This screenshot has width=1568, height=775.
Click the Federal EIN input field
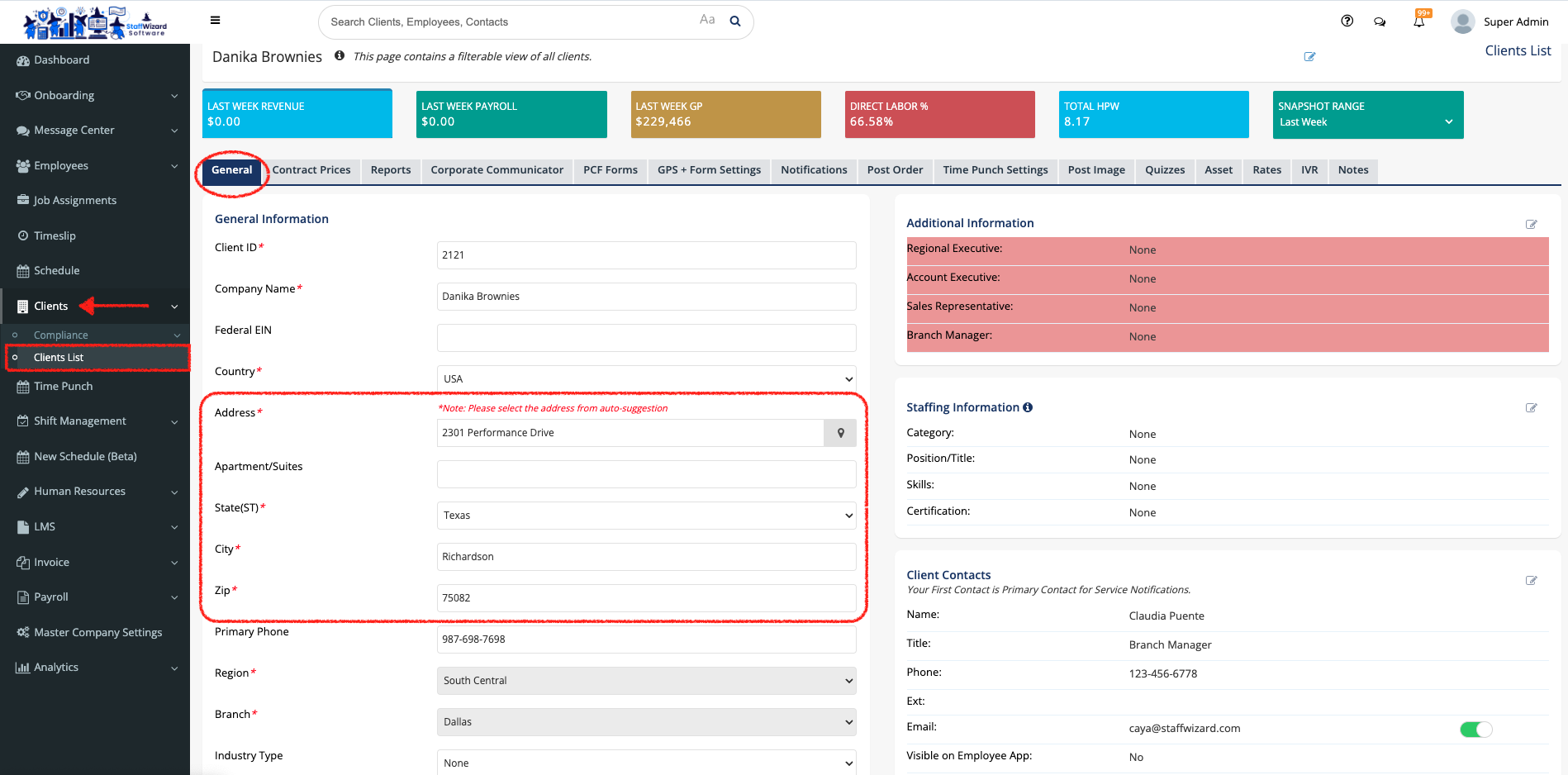646,338
